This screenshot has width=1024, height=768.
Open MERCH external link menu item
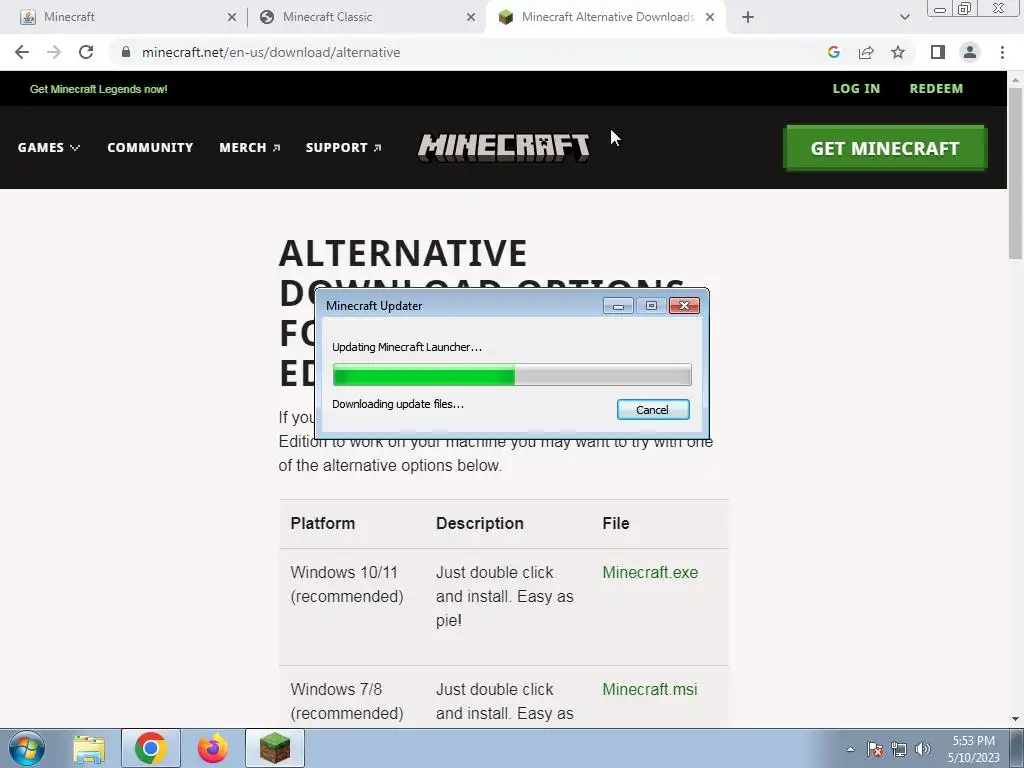249,148
